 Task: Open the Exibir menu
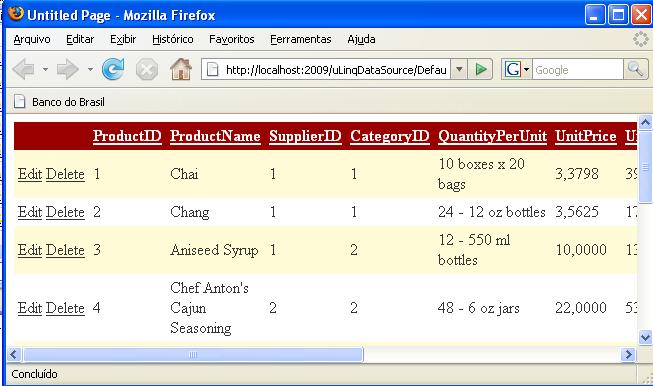pyautogui.click(x=123, y=39)
